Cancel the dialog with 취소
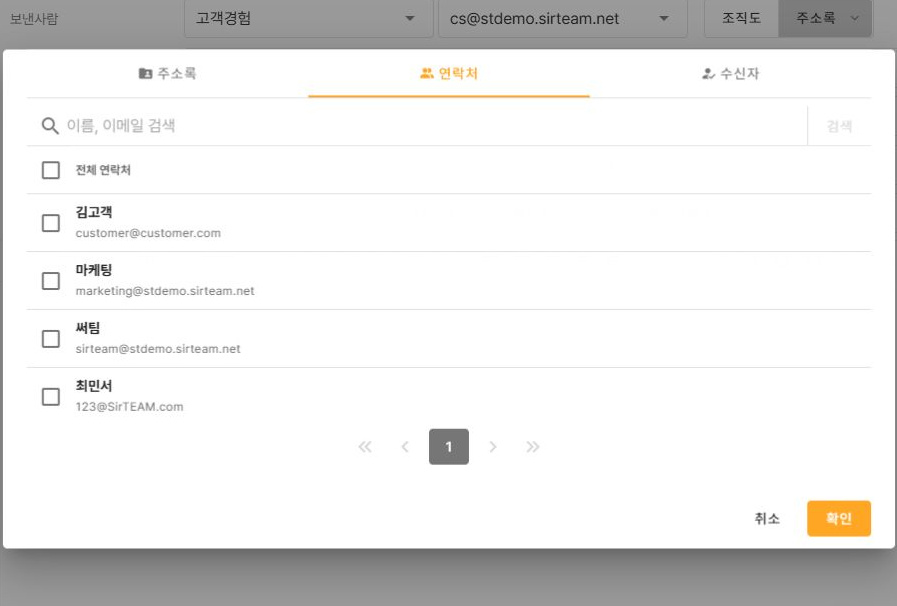The height and width of the screenshot is (606, 897). click(767, 518)
